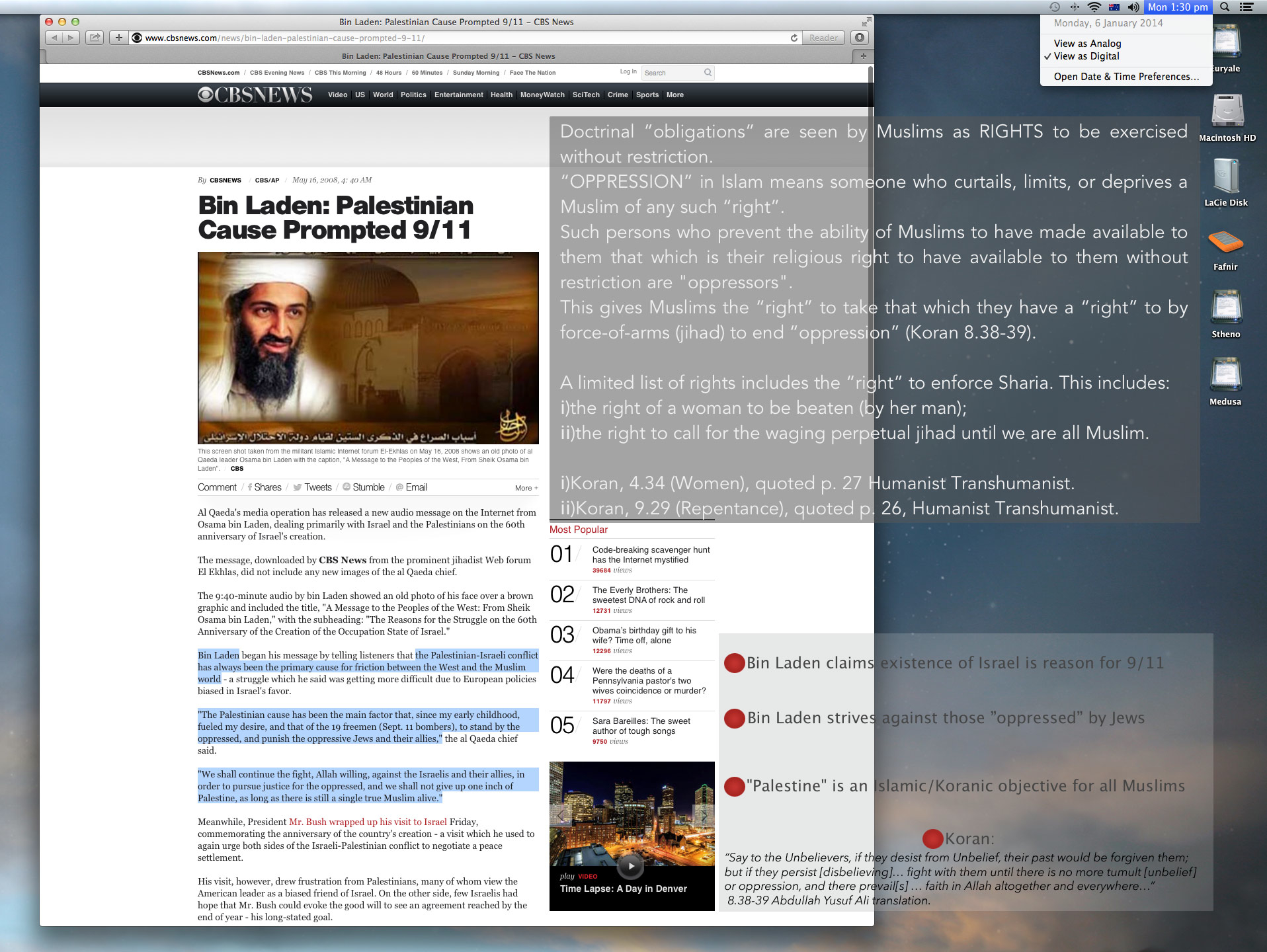Open the Sunday Morning link
This screenshot has height=952, width=1267.
pyautogui.click(x=476, y=73)
